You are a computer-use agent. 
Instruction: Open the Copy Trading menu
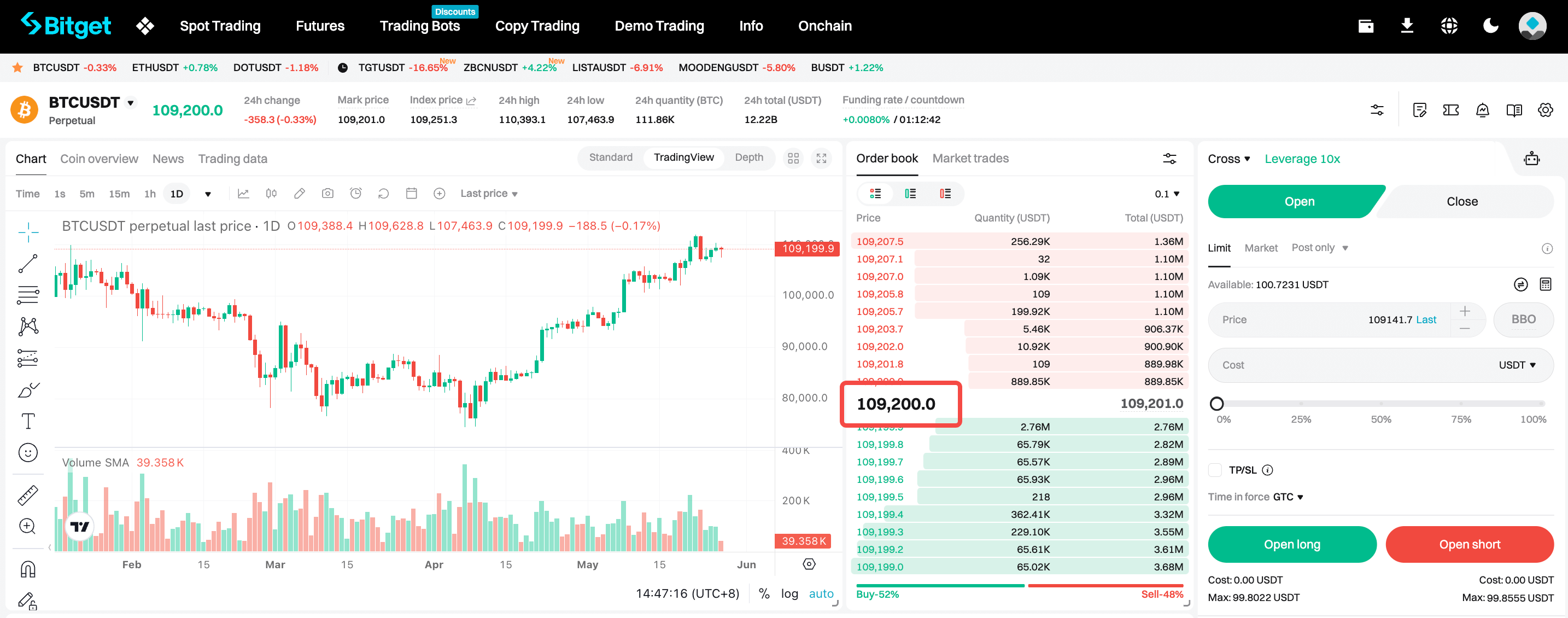pyautogui.click(x=537, y=26)
